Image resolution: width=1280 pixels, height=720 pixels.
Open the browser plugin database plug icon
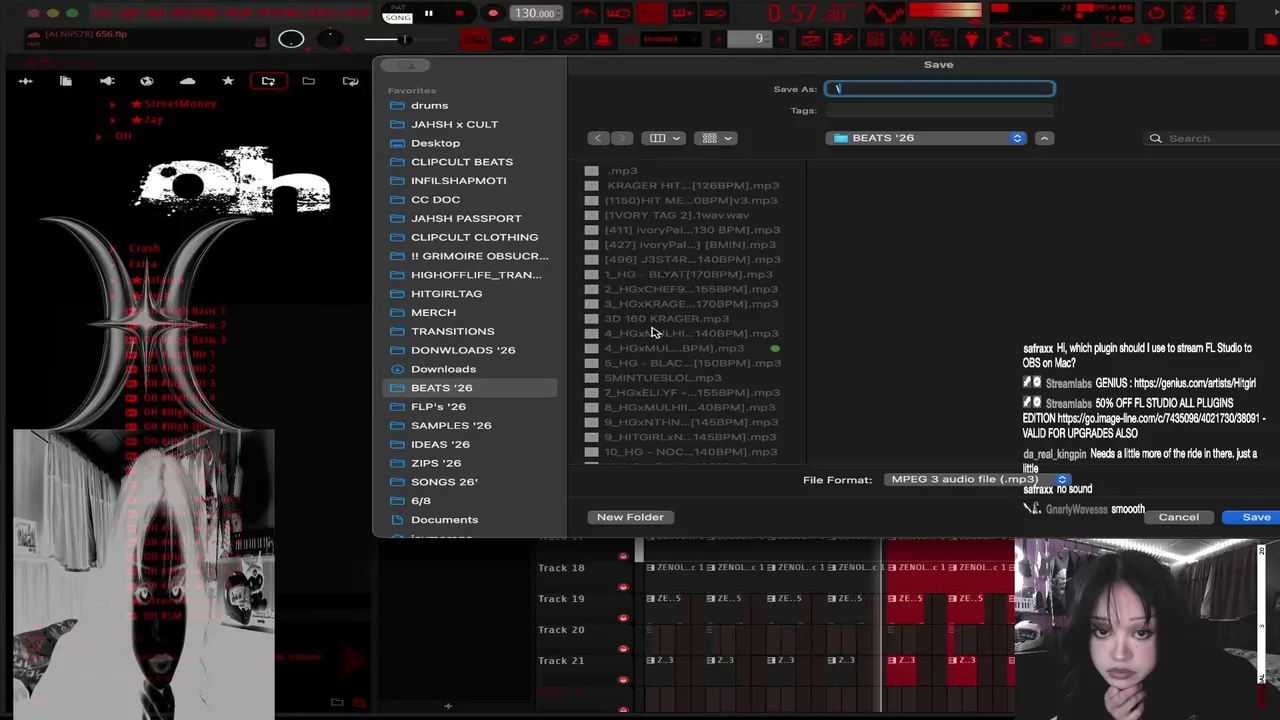click(x=107, y=81)
